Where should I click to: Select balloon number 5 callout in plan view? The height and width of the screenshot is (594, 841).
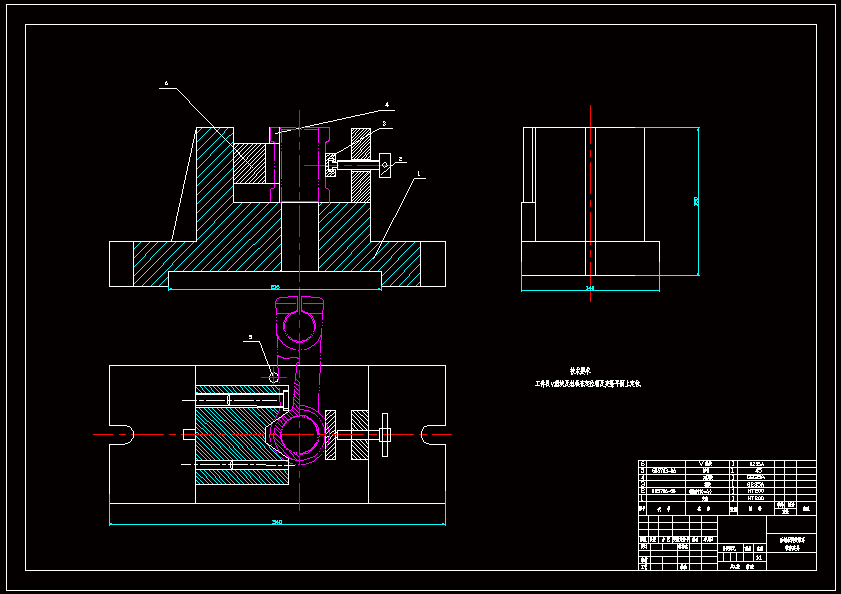250,338
